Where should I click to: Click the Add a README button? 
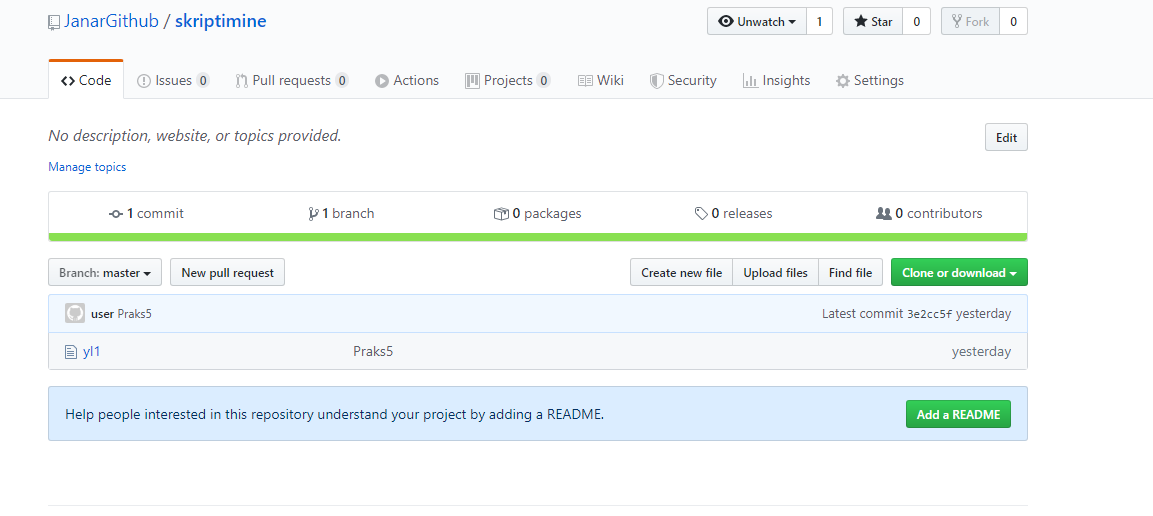958,415
